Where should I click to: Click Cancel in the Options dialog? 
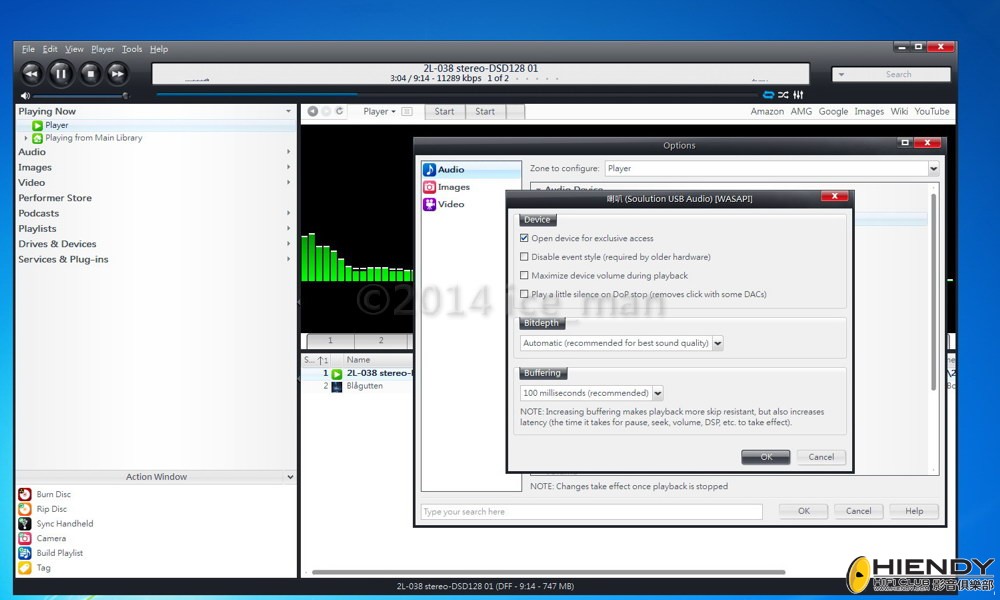(858, 511)
